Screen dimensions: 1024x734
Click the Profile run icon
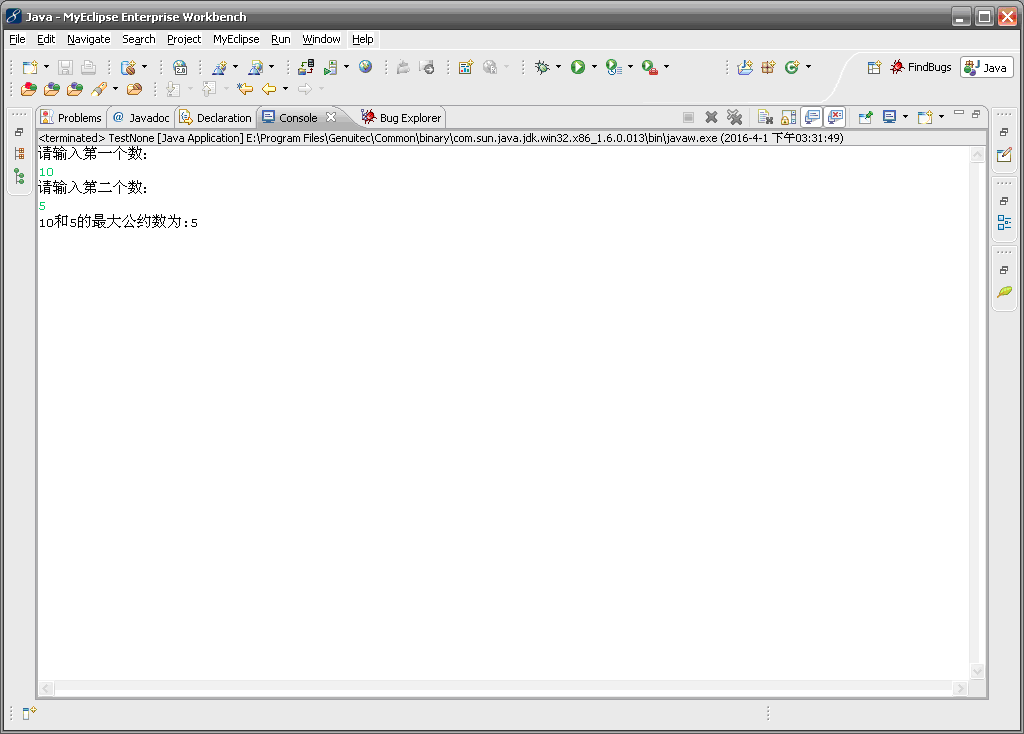[x=614, y=67]
